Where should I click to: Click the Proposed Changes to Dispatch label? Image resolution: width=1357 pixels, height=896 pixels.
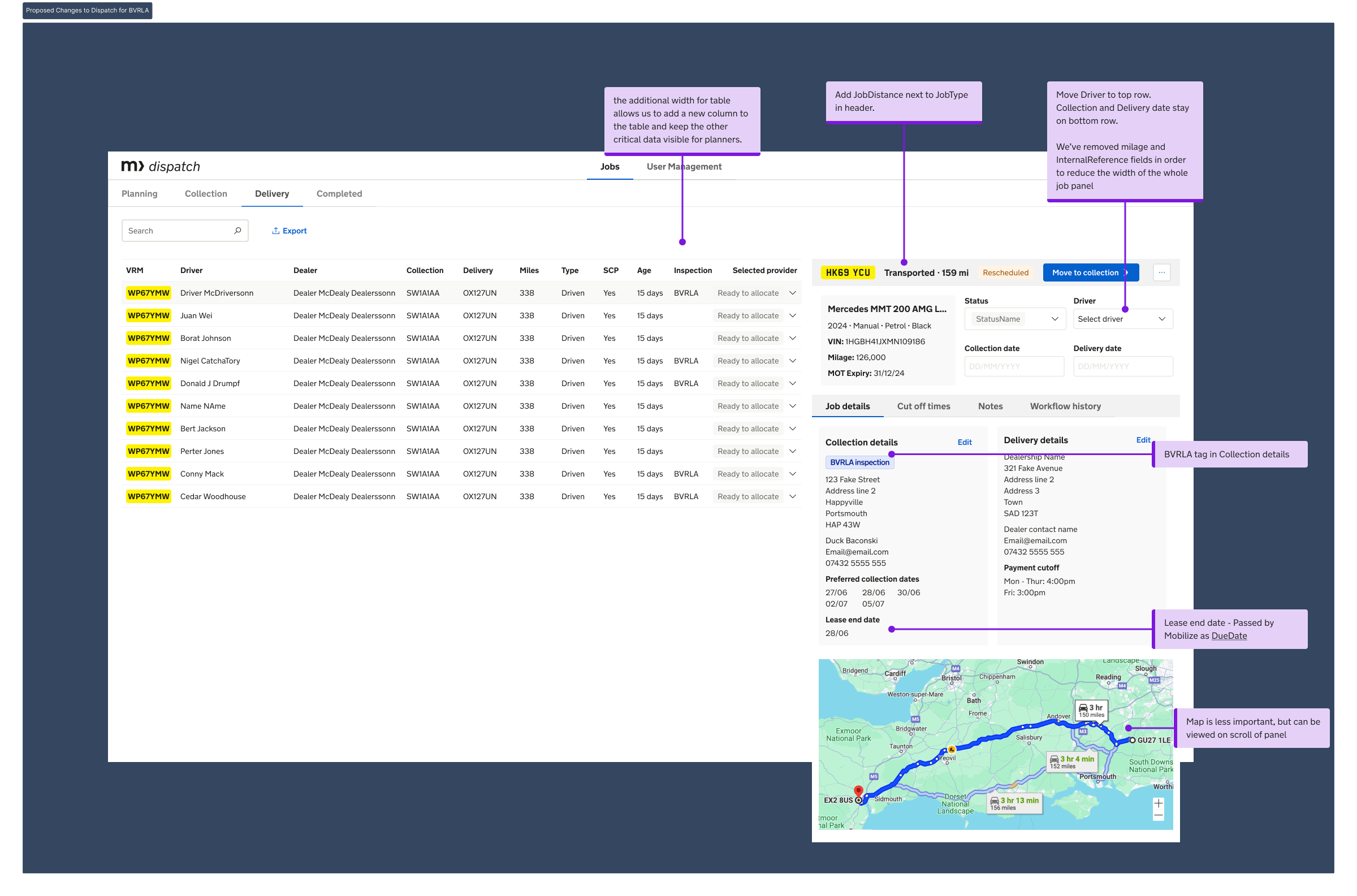[88, 10]
